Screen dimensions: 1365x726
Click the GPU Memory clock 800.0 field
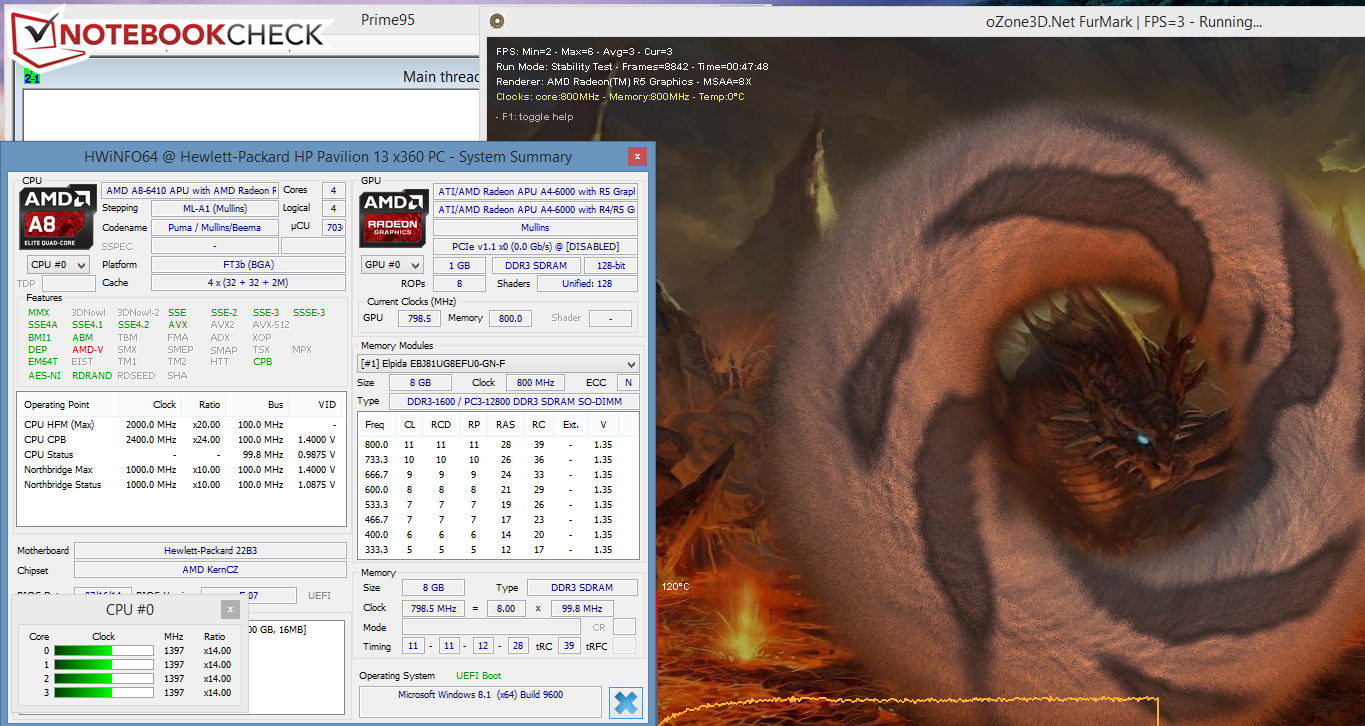point(510,318)
